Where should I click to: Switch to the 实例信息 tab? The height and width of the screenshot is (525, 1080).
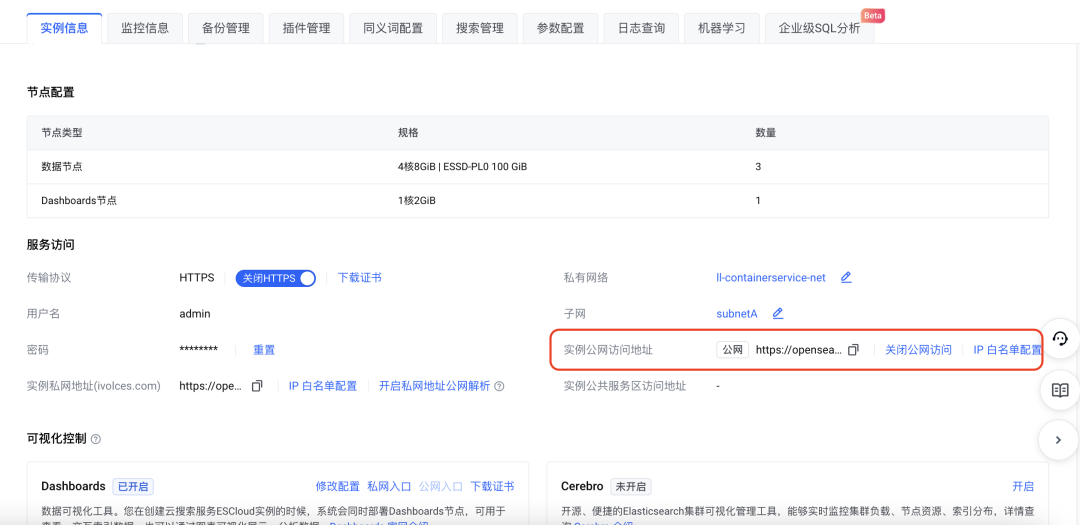click(x=64, y=28)
